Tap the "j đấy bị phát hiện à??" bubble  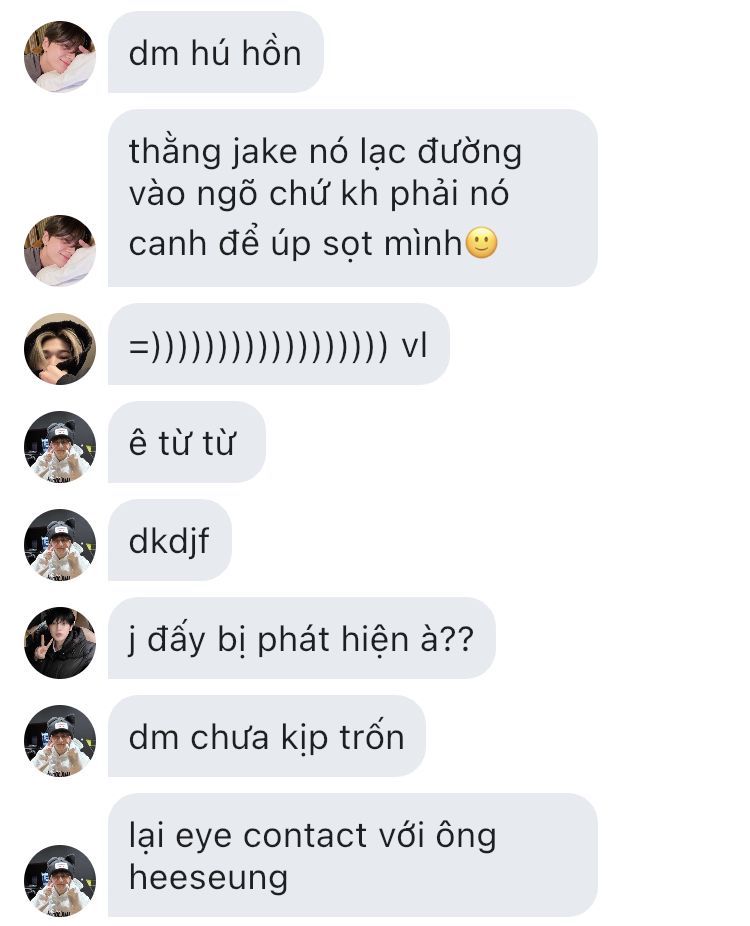coord(302,638)
